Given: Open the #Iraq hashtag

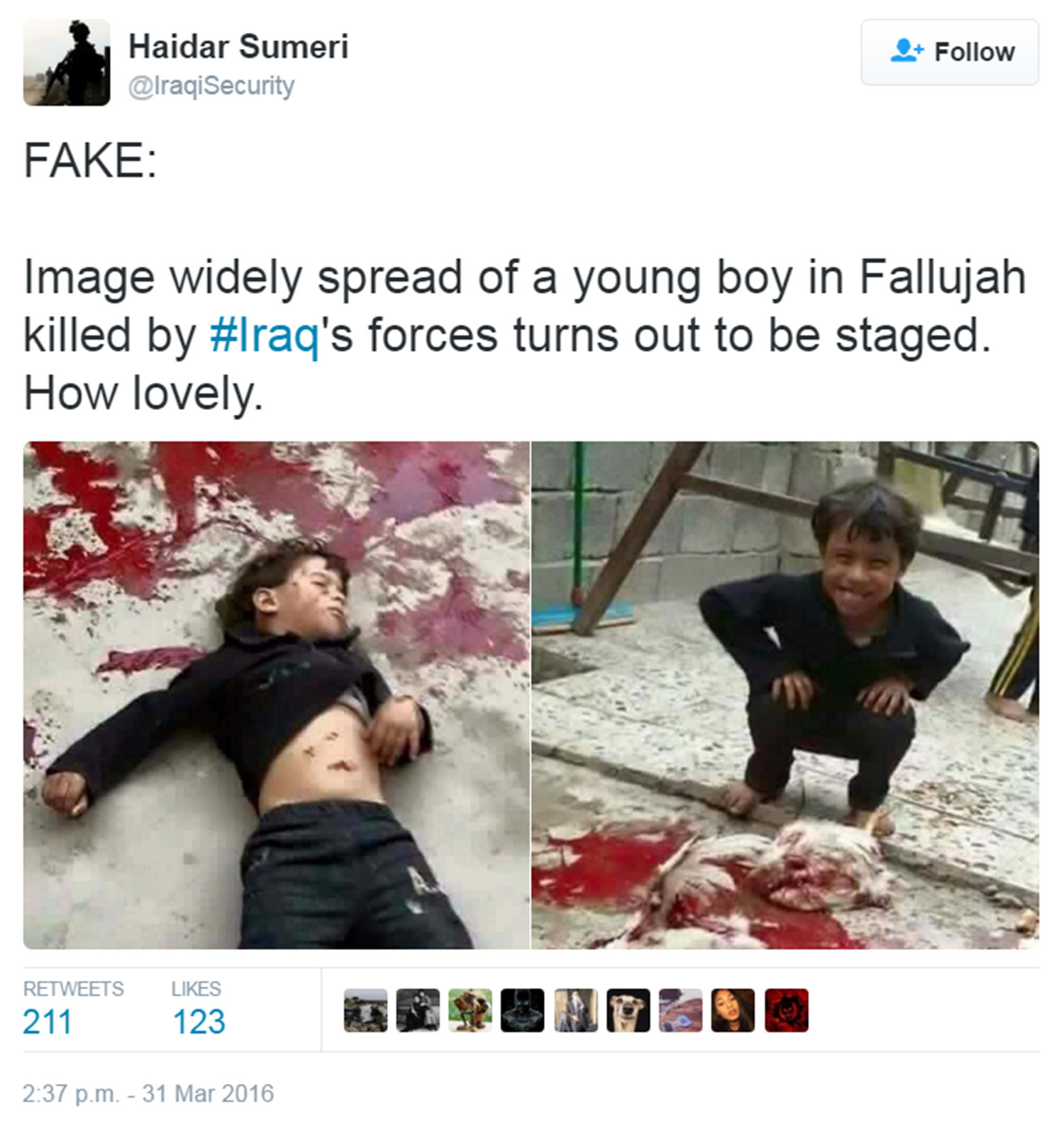Looking at the screenshot, I should click(265, 335).
